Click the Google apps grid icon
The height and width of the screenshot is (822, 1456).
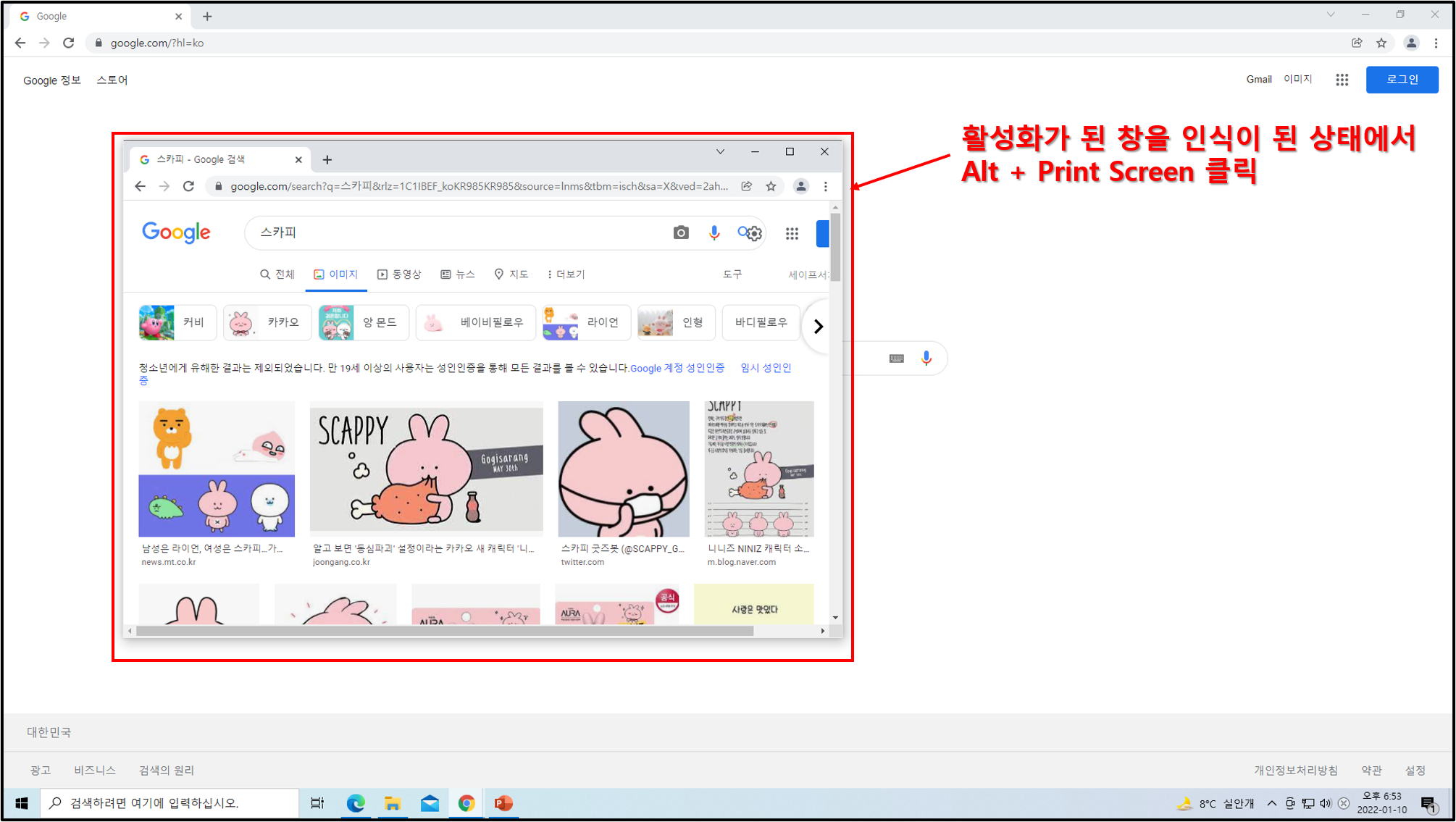coord(1342,80)
